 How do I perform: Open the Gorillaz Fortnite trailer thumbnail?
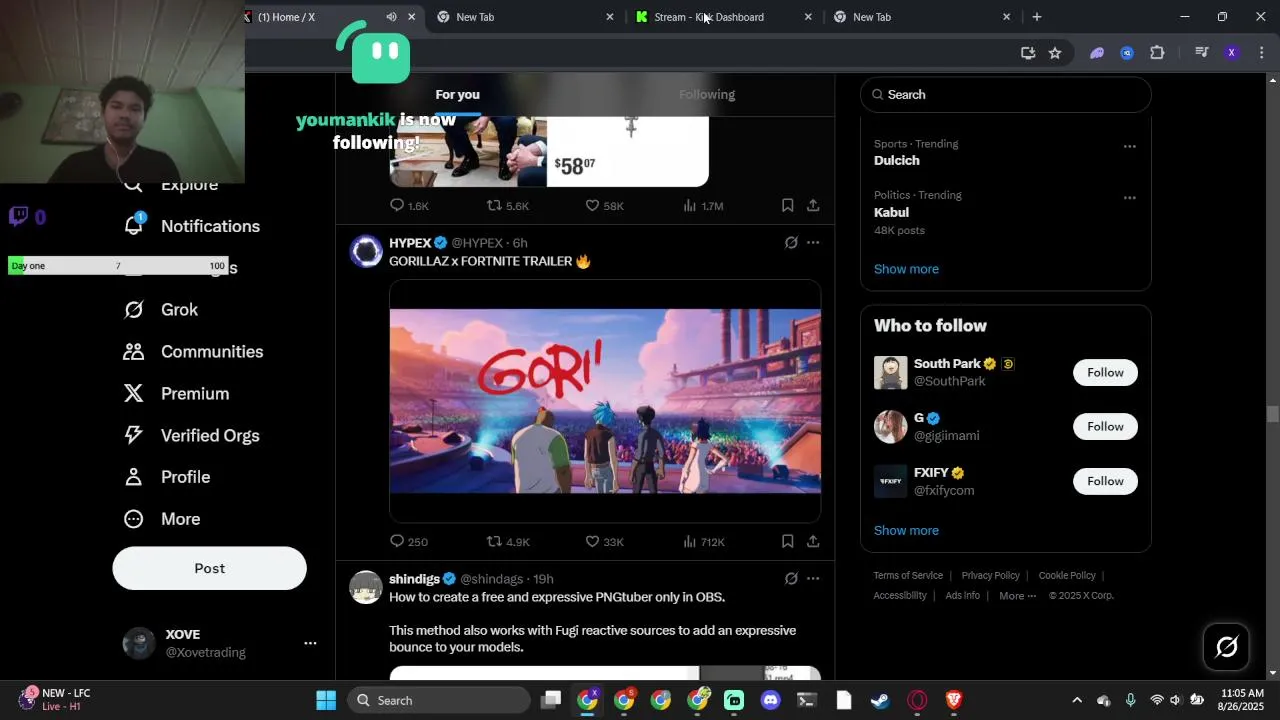pos(605,401)
